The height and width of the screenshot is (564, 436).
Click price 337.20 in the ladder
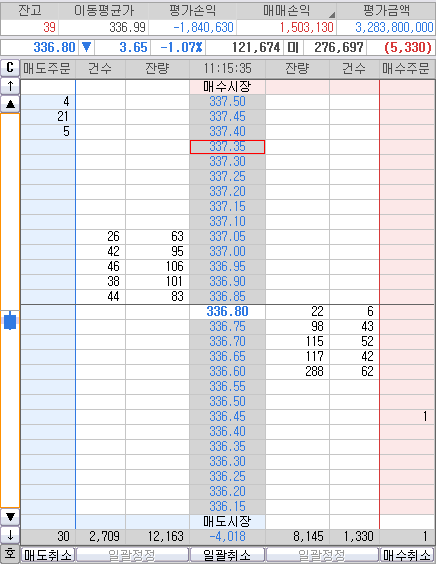227,192
